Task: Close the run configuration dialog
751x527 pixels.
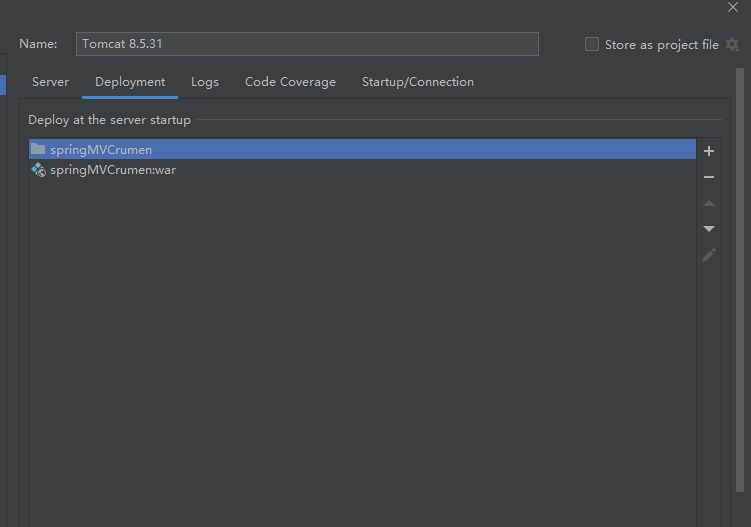Action: [x=733, y=7]
